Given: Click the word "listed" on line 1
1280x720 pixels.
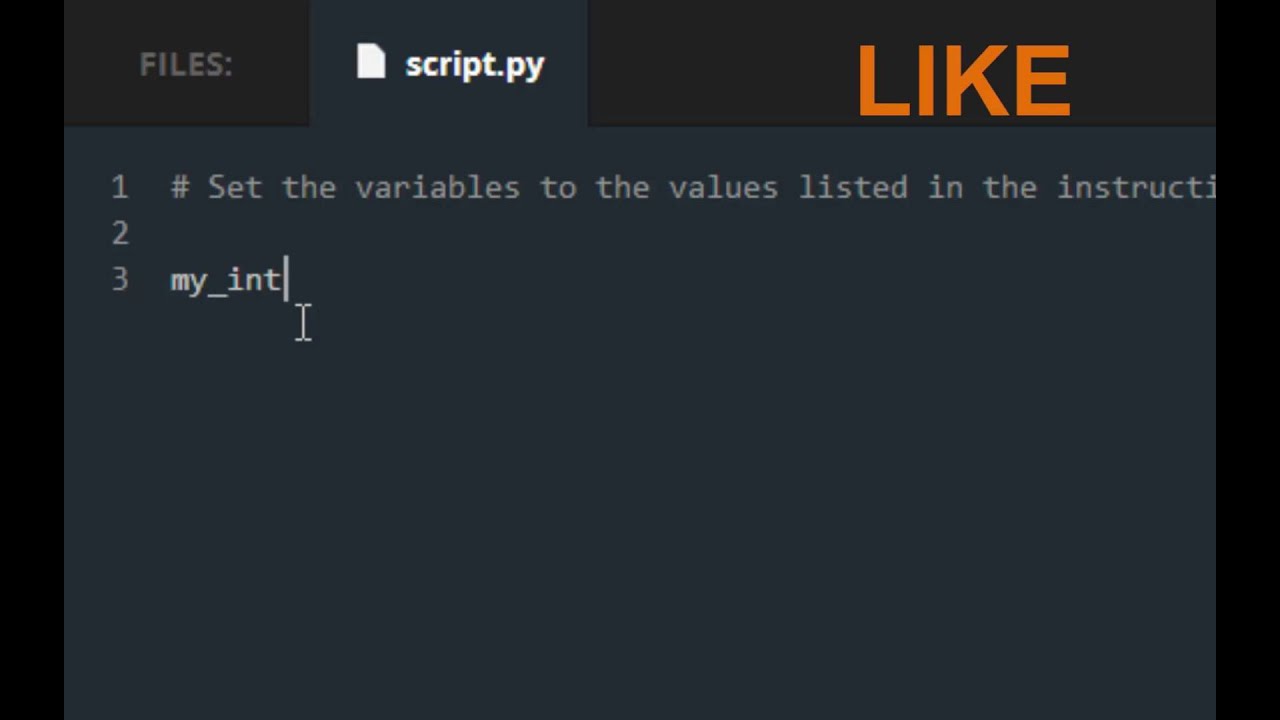Looking at the screenshot, I should point(853,187).
